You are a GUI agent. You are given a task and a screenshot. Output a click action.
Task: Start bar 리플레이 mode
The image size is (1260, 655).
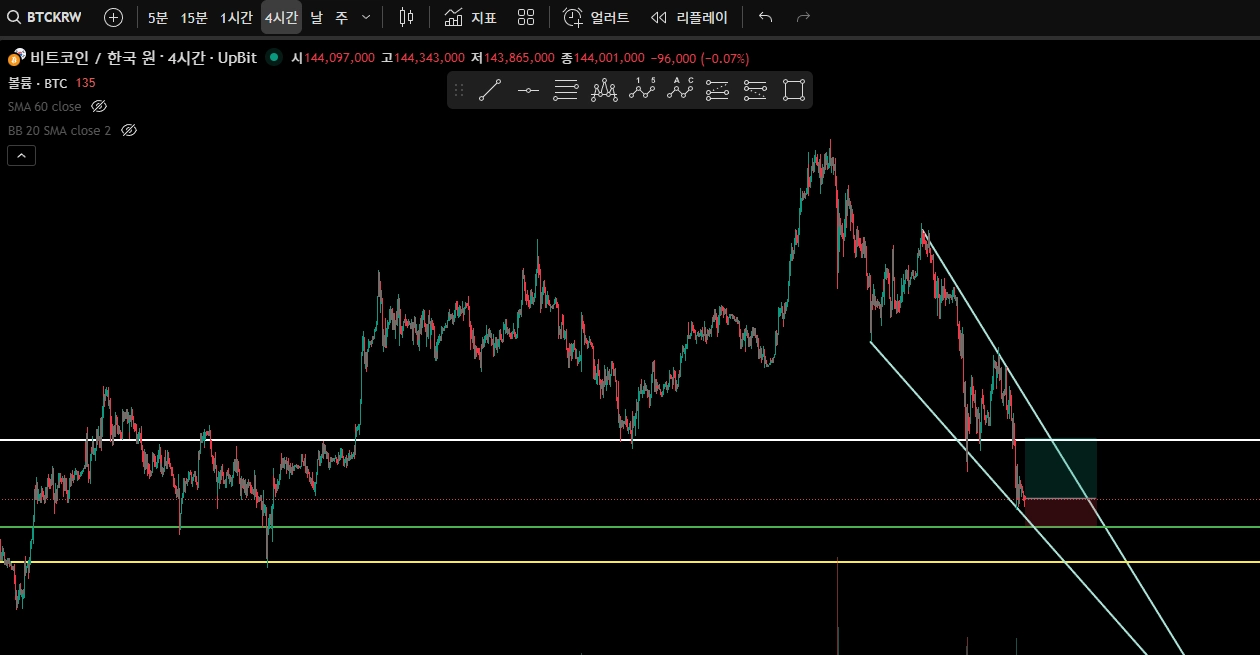point(689,17)
